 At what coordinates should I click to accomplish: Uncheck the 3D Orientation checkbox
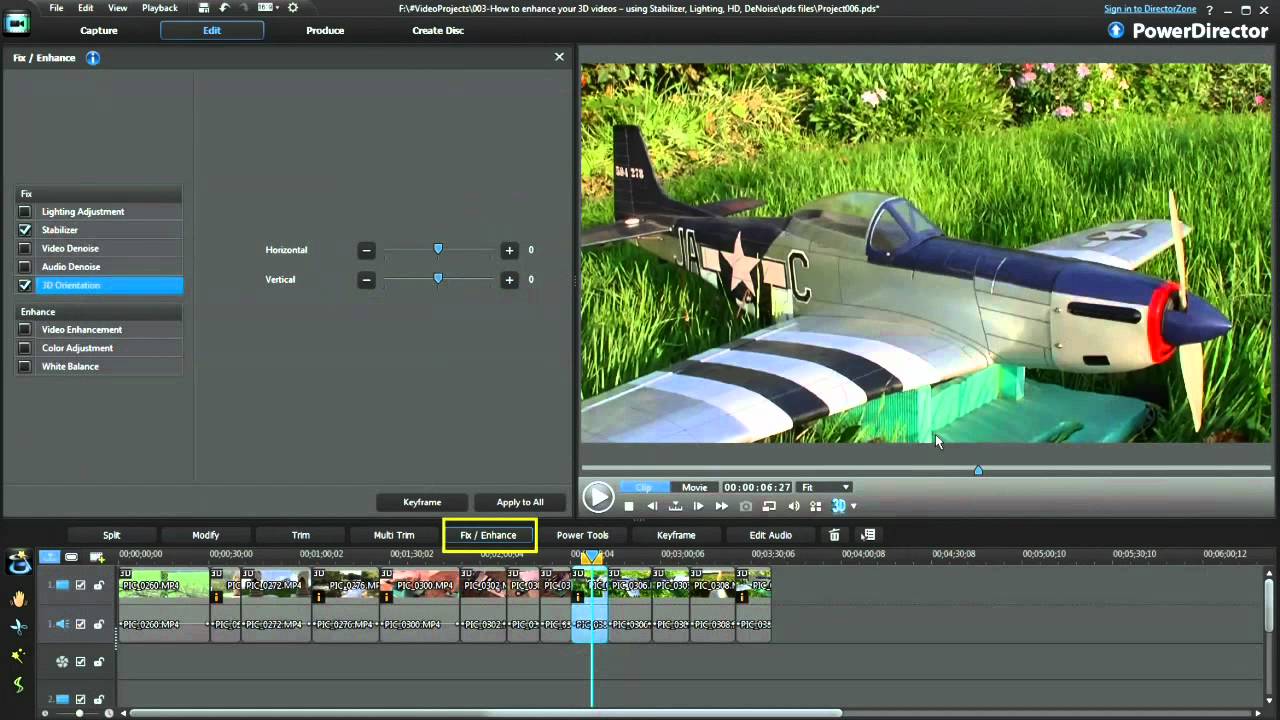25,285
